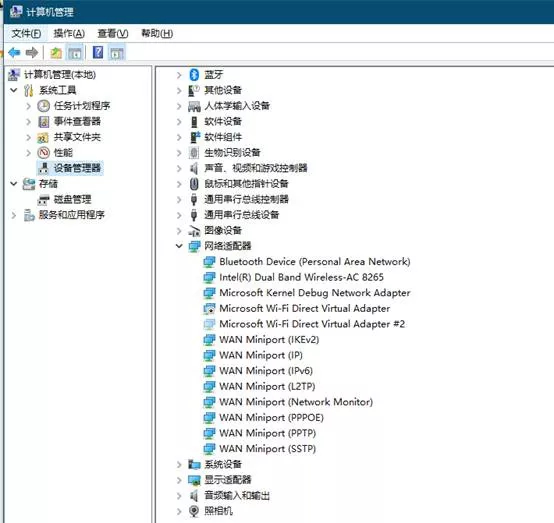The image size is (554, 523).
Task: Expand the 系统设备 category
Action: tap(179, 464)
